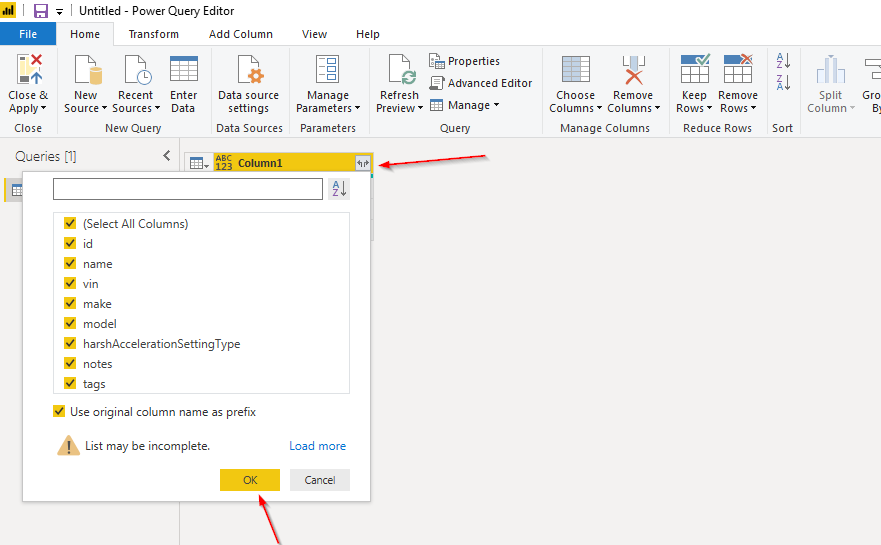This screenshot has width=881, height=545.
Task: Switch to the Home tab
Action: 85,34
